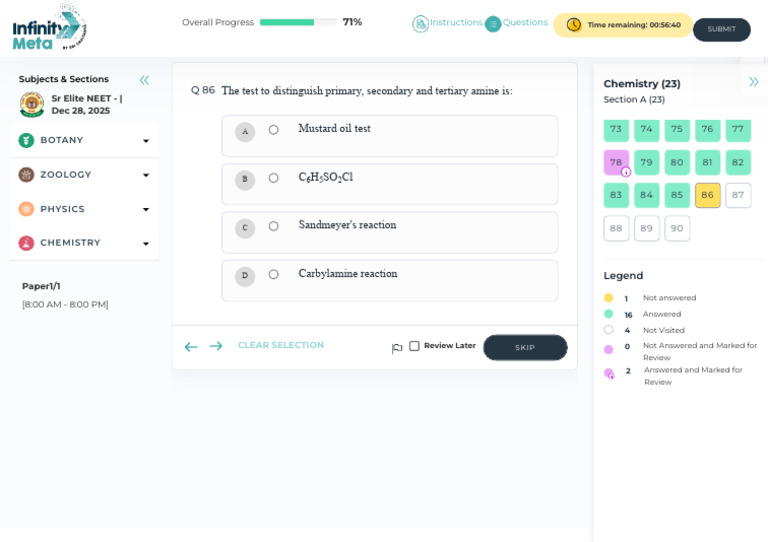This screenshot has width=768, height=542.
Task: Click the Overall Progress bar
Action: [x=298, y=22]
